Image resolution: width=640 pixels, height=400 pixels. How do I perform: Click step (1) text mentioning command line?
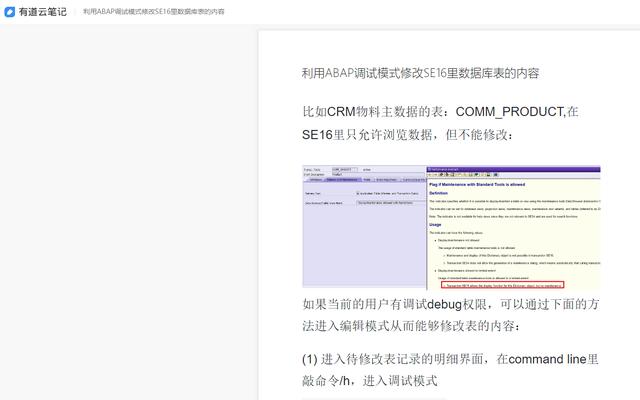[x=450, y=370]
